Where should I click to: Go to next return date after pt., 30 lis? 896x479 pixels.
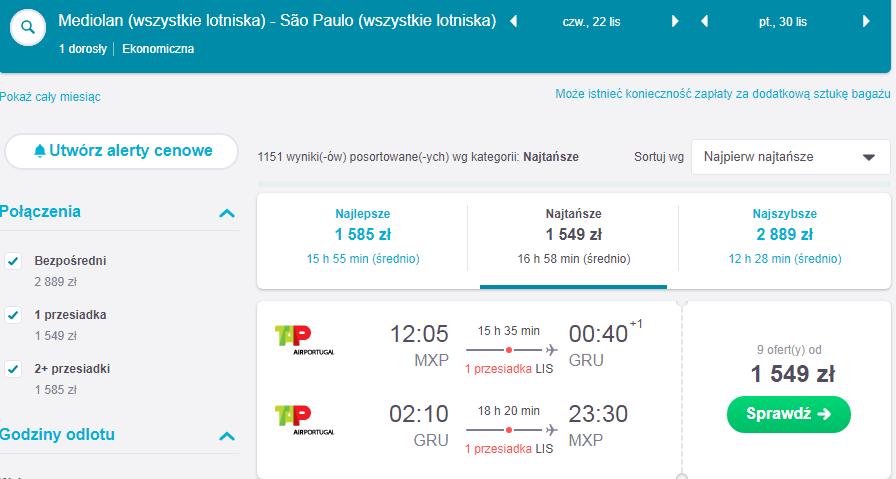click(x=866, y=22)
